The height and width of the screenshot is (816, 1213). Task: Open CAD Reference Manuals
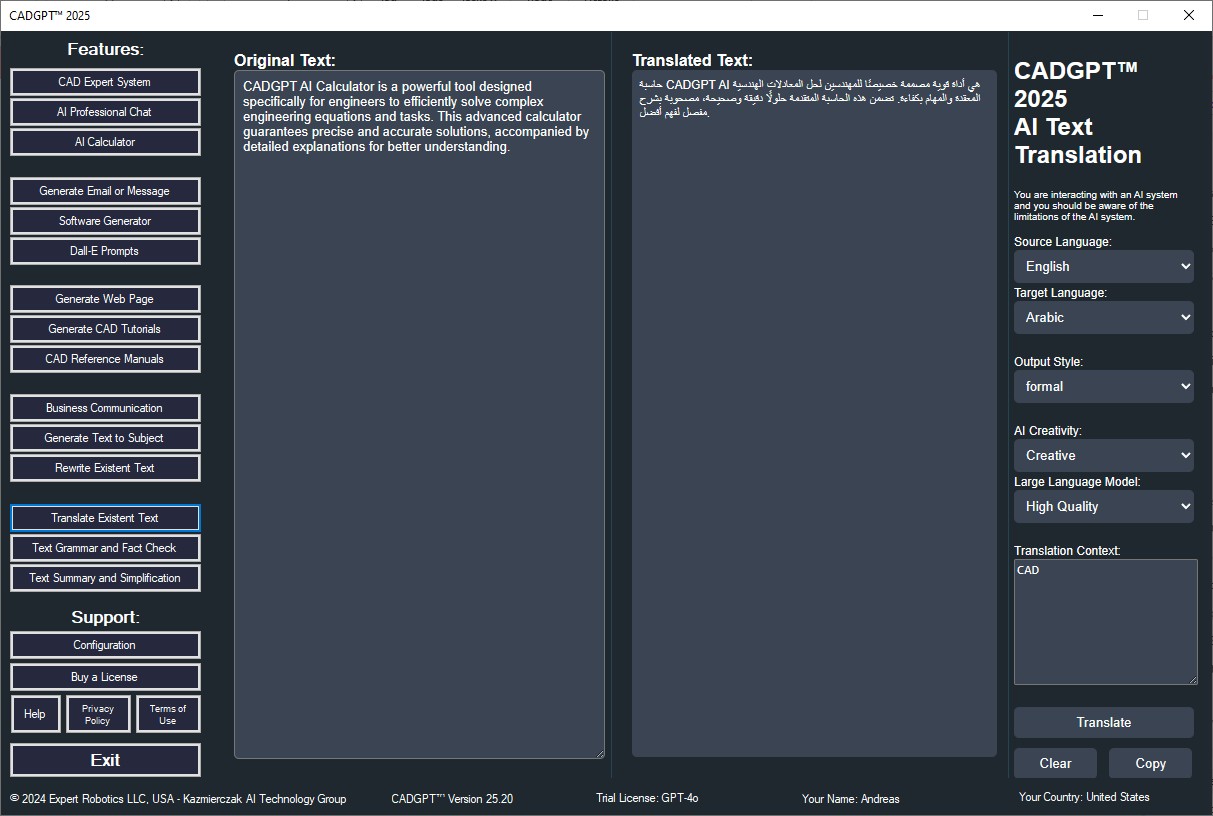pyautogui.click(x=105, y=359)
